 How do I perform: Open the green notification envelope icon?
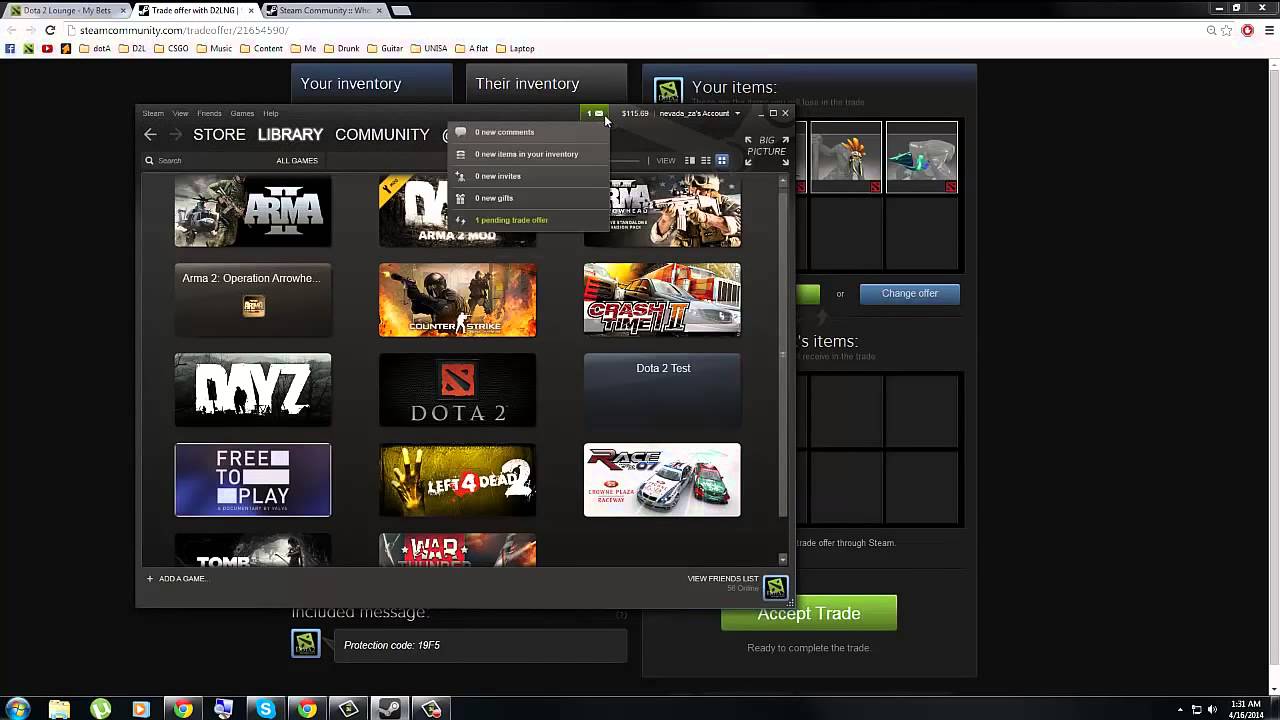(x=596, y=113)
